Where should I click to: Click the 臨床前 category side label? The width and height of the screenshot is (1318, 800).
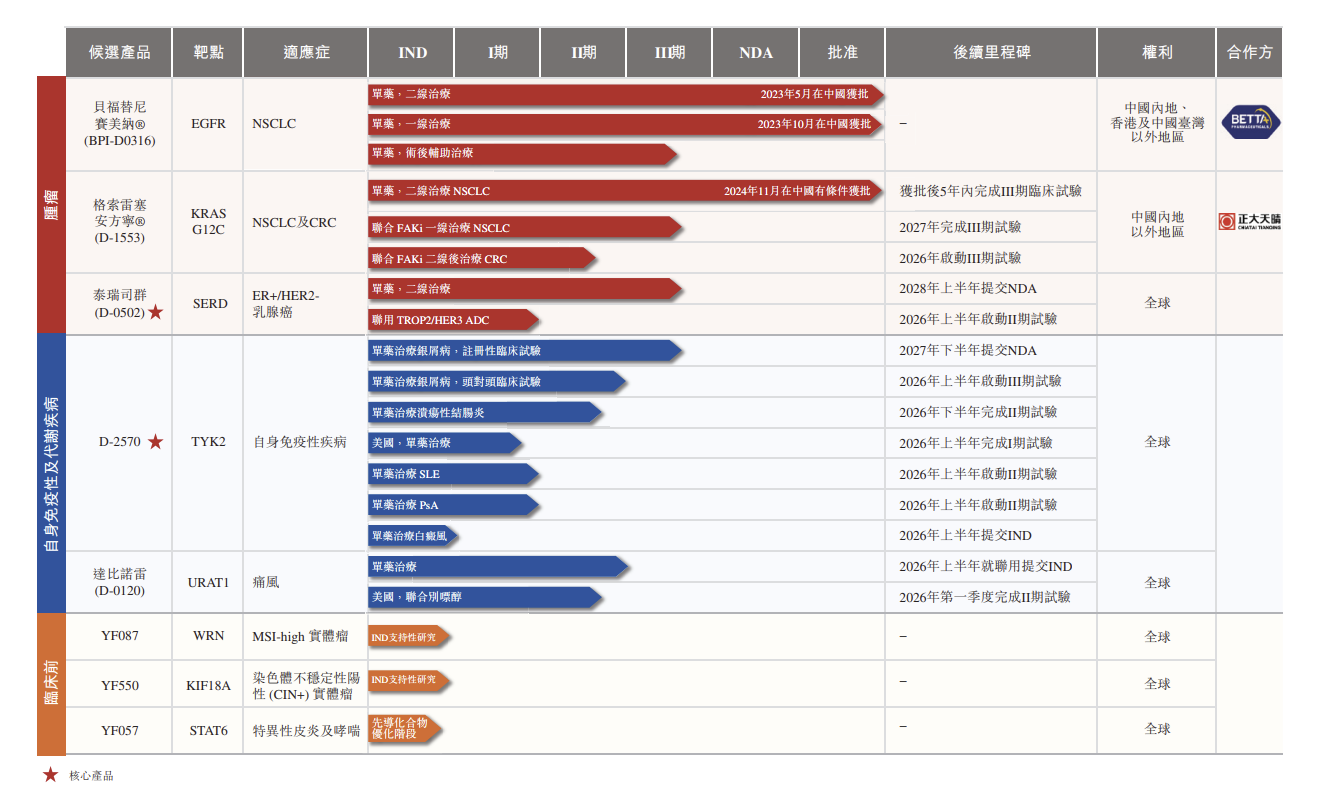pos(51,685)
